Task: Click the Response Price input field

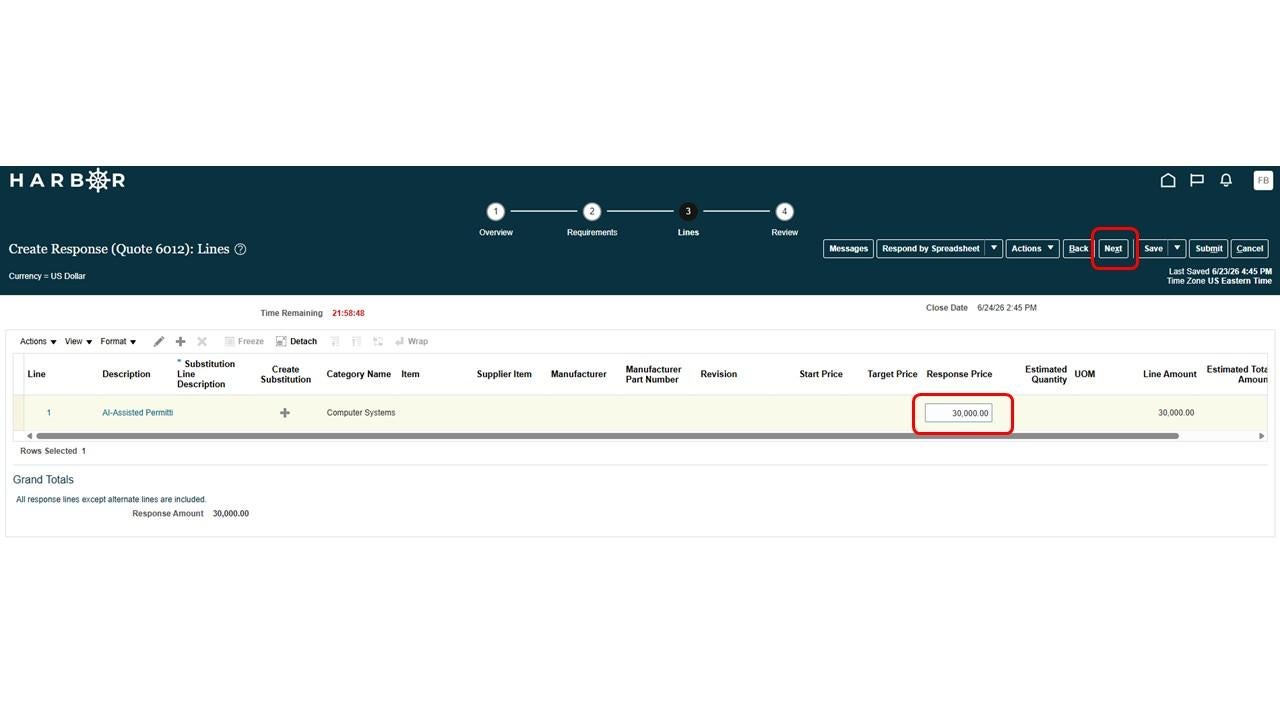Action: pos(958,413)
